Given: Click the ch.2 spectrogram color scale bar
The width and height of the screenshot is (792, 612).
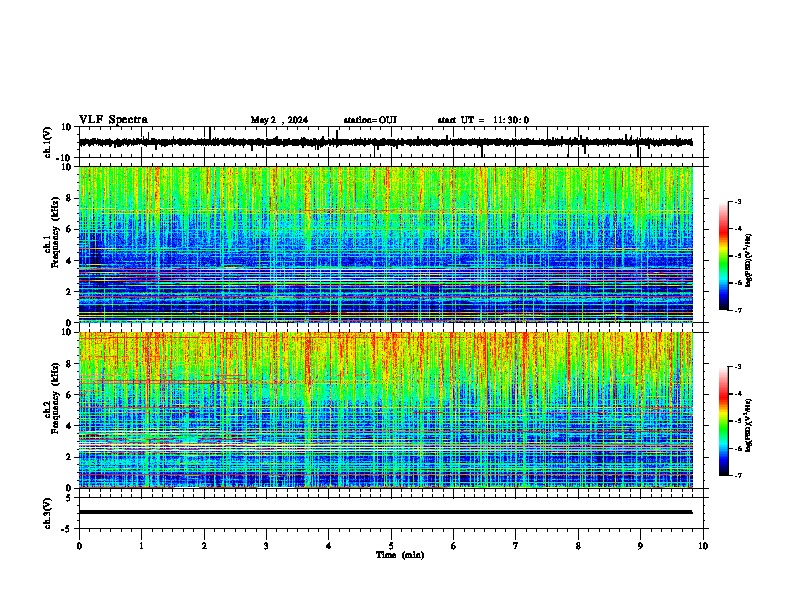Looking at the screenshot, I should pos(724,421).
